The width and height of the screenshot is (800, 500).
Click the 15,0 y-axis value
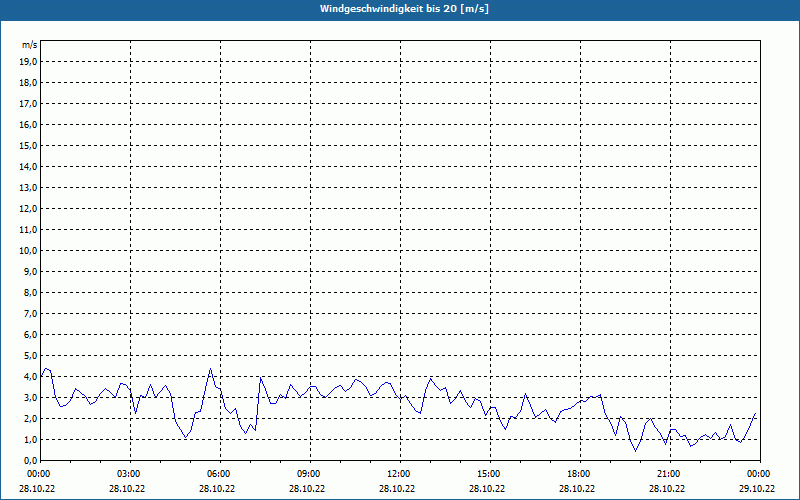tap(28, 145)
